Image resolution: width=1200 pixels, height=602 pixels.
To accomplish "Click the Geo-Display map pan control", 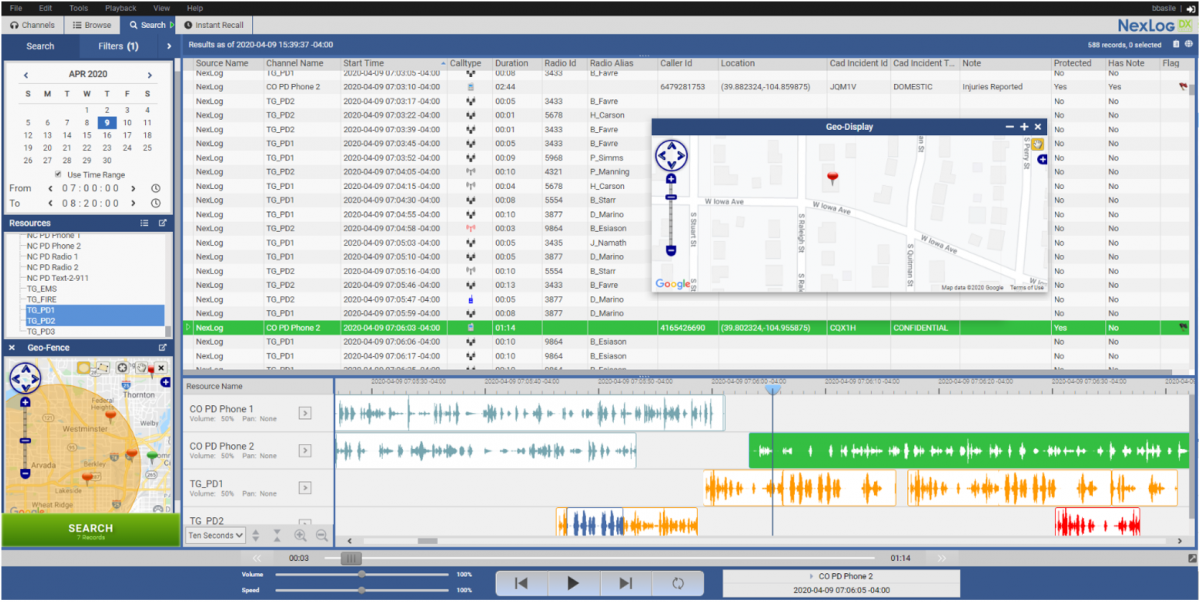I will point(670,156).
